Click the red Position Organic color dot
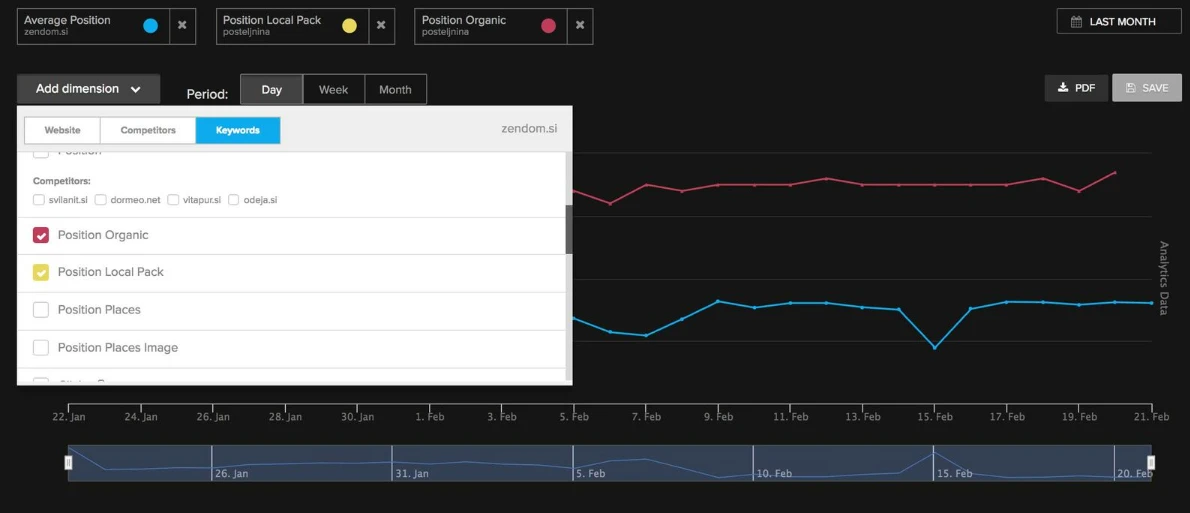This screenshot has height=513, width=1190. [x=548, y=26]
